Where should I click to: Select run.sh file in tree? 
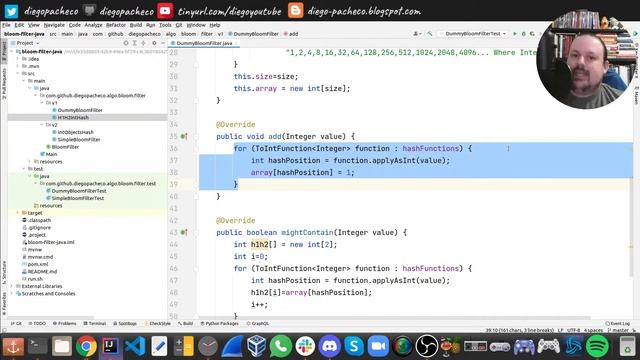(x=35, y=279)
